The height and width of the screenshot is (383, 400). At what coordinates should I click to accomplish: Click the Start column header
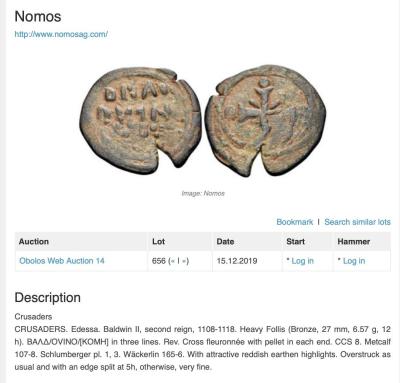[295, 242]
